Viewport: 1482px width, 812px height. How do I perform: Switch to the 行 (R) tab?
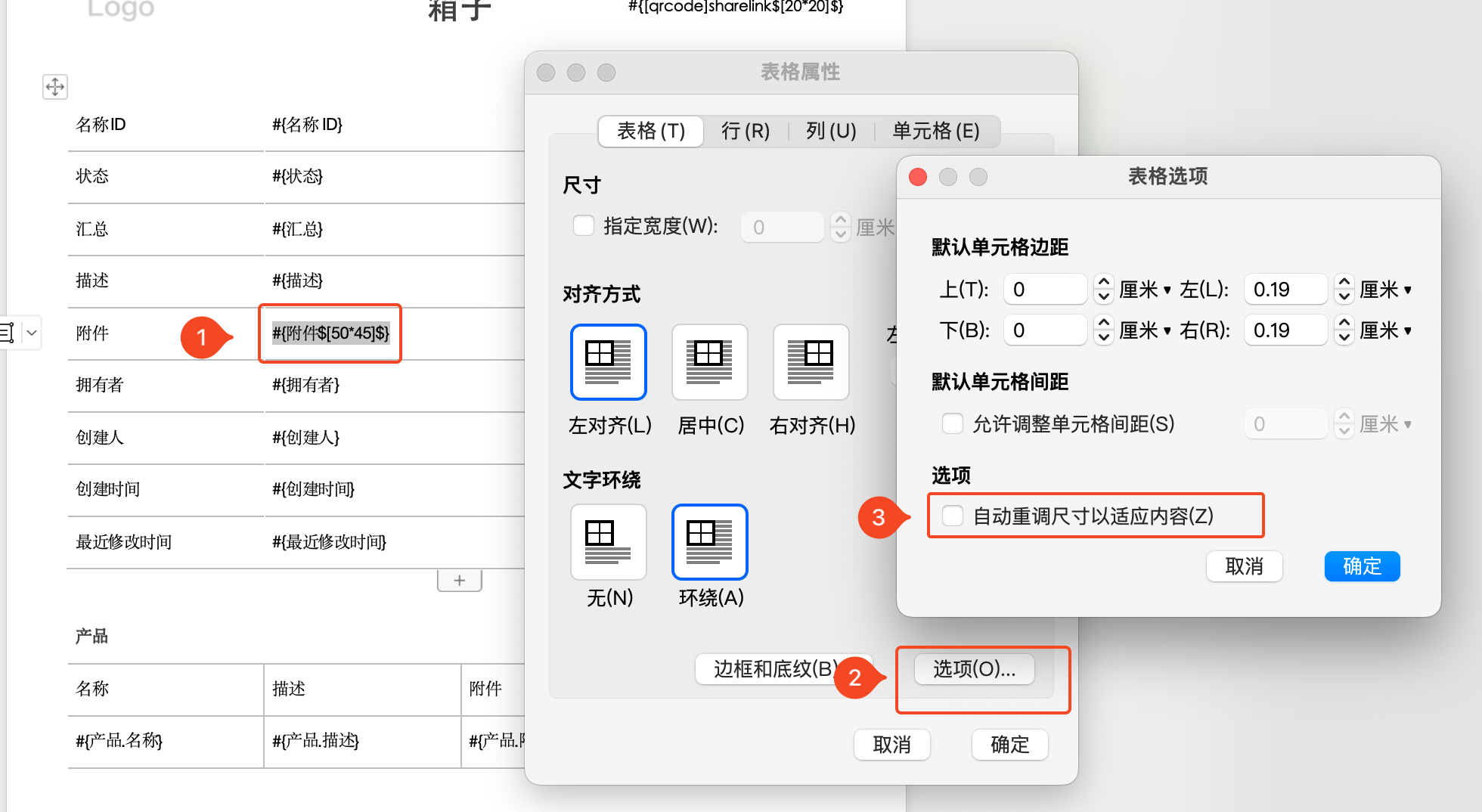746,131
